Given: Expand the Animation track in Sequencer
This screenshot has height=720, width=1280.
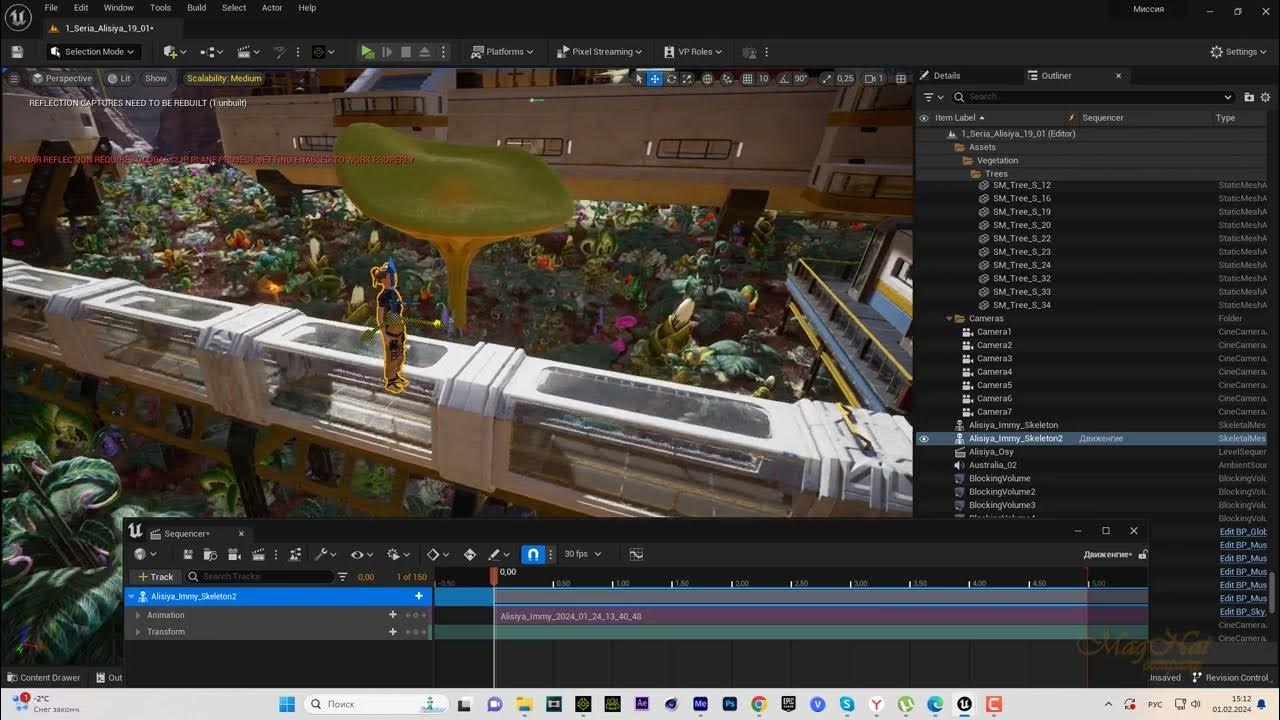Looking at the screenshot, I should point(138,615).
